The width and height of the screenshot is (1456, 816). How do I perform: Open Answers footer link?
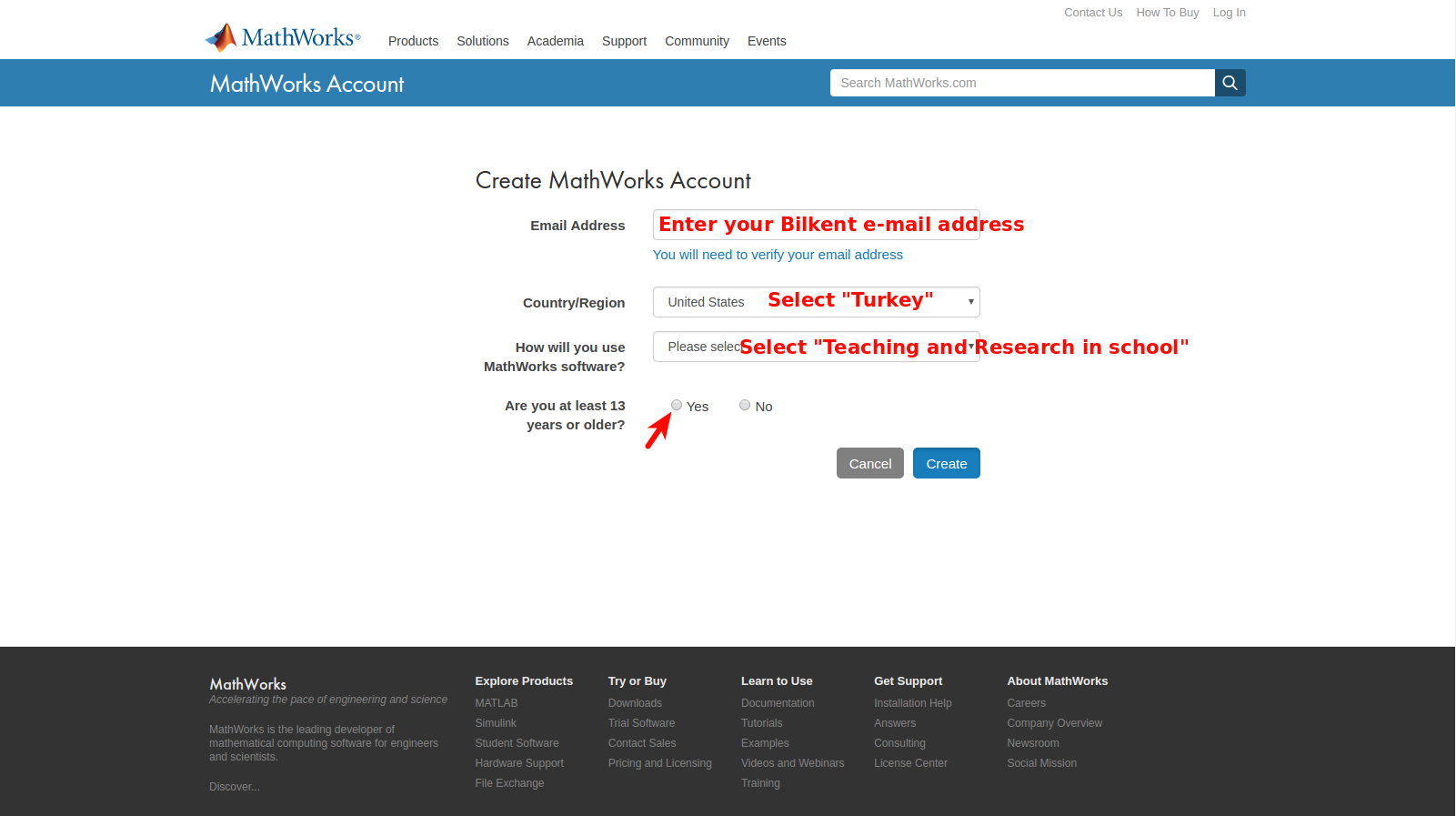(895, 723)
